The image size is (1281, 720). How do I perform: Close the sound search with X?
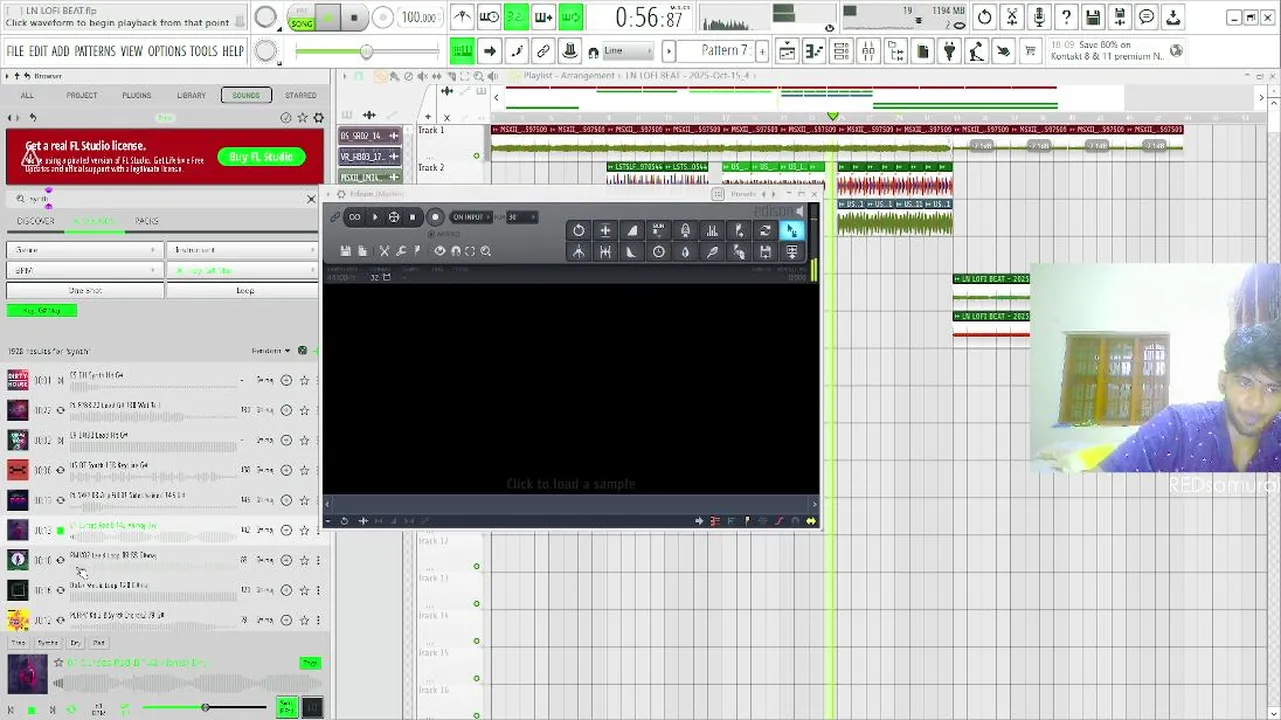tap(310, 199)
